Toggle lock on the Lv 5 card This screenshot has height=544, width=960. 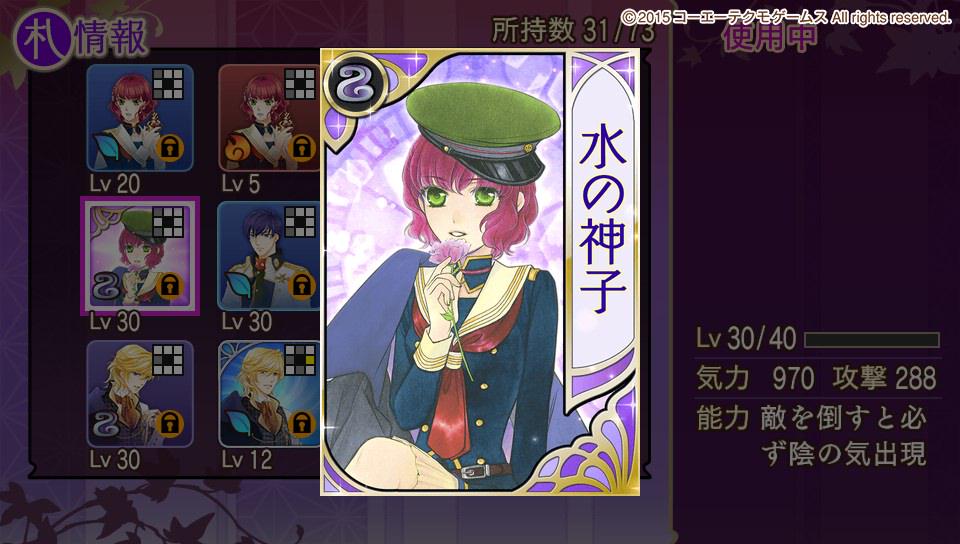pyautogui.click(x=302, y=148)
